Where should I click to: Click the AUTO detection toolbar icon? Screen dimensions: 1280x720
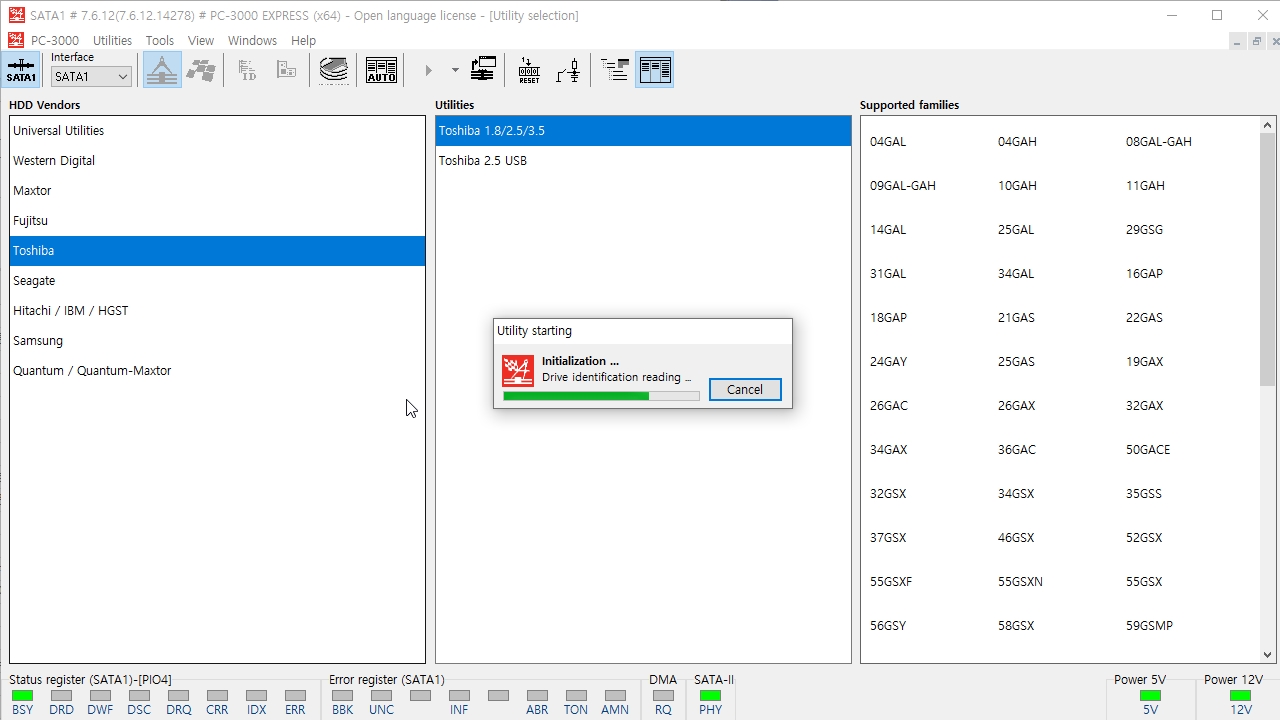[x=381, y=70]
